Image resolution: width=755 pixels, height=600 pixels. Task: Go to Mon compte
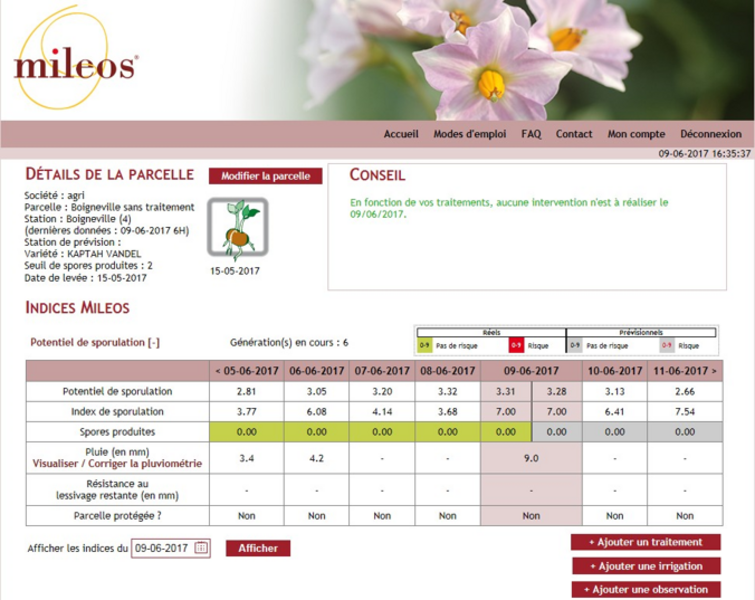point(636,134)
